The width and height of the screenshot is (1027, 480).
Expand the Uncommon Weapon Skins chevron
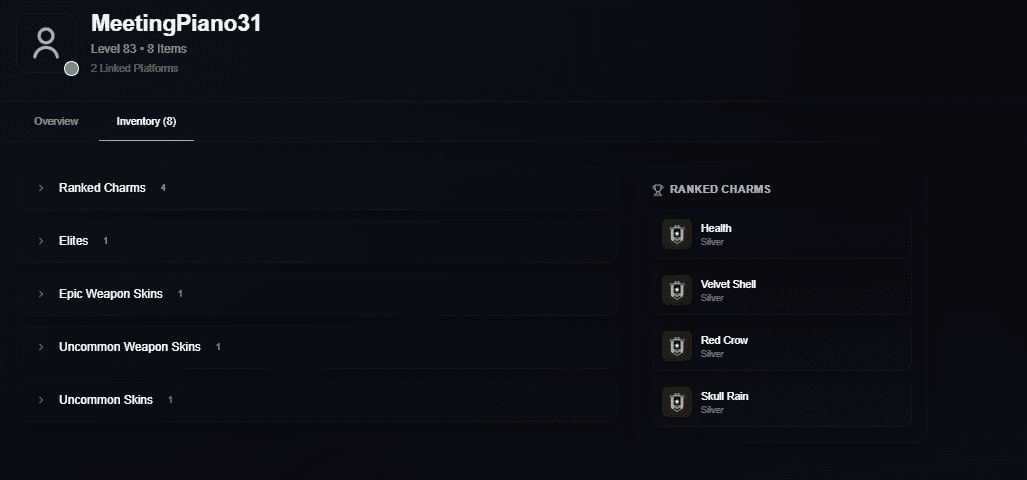[41, 347]
